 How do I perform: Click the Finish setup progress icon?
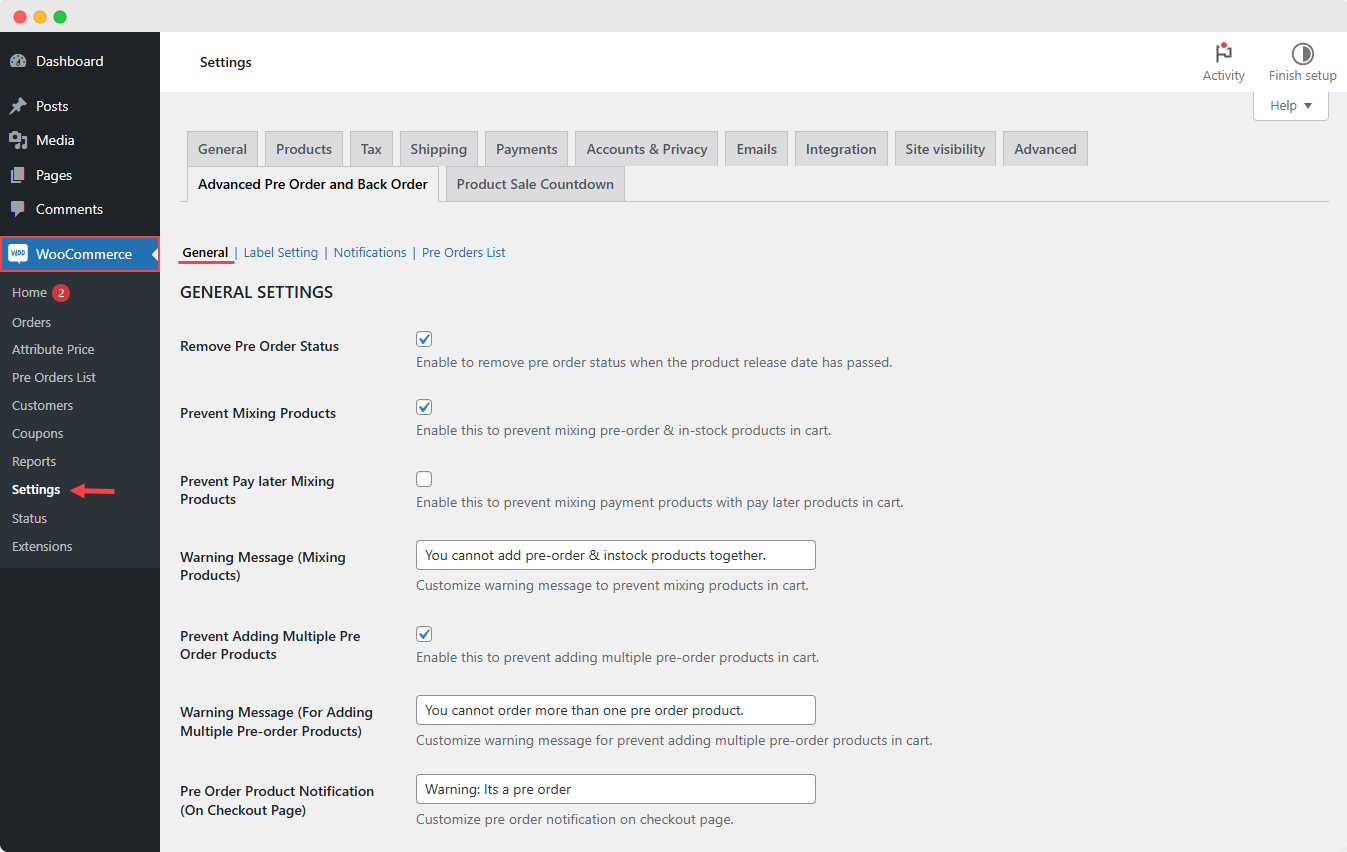click(x=1302, y=54)
